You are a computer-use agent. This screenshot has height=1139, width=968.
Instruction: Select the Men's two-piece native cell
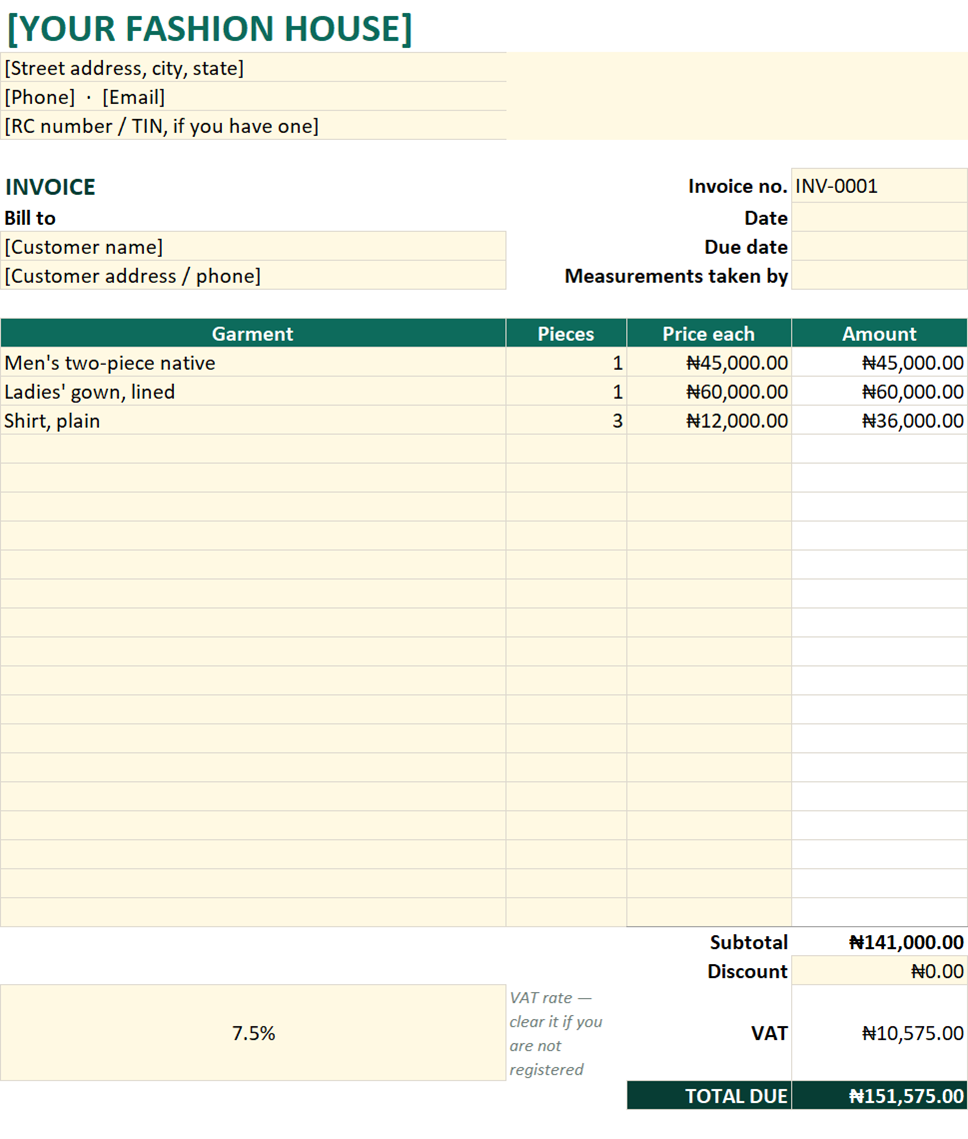[x=253, y=362]
